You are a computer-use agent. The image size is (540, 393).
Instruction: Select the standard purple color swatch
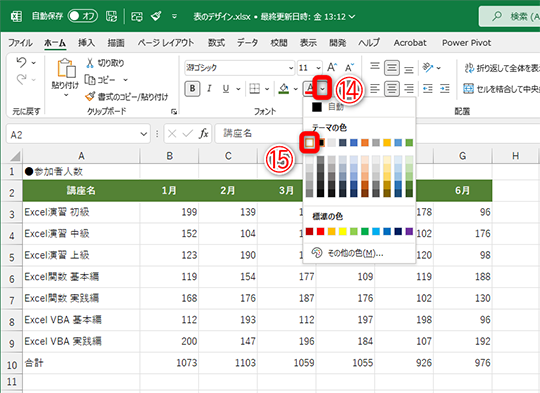pyautogui.click(x=409, y=231)
